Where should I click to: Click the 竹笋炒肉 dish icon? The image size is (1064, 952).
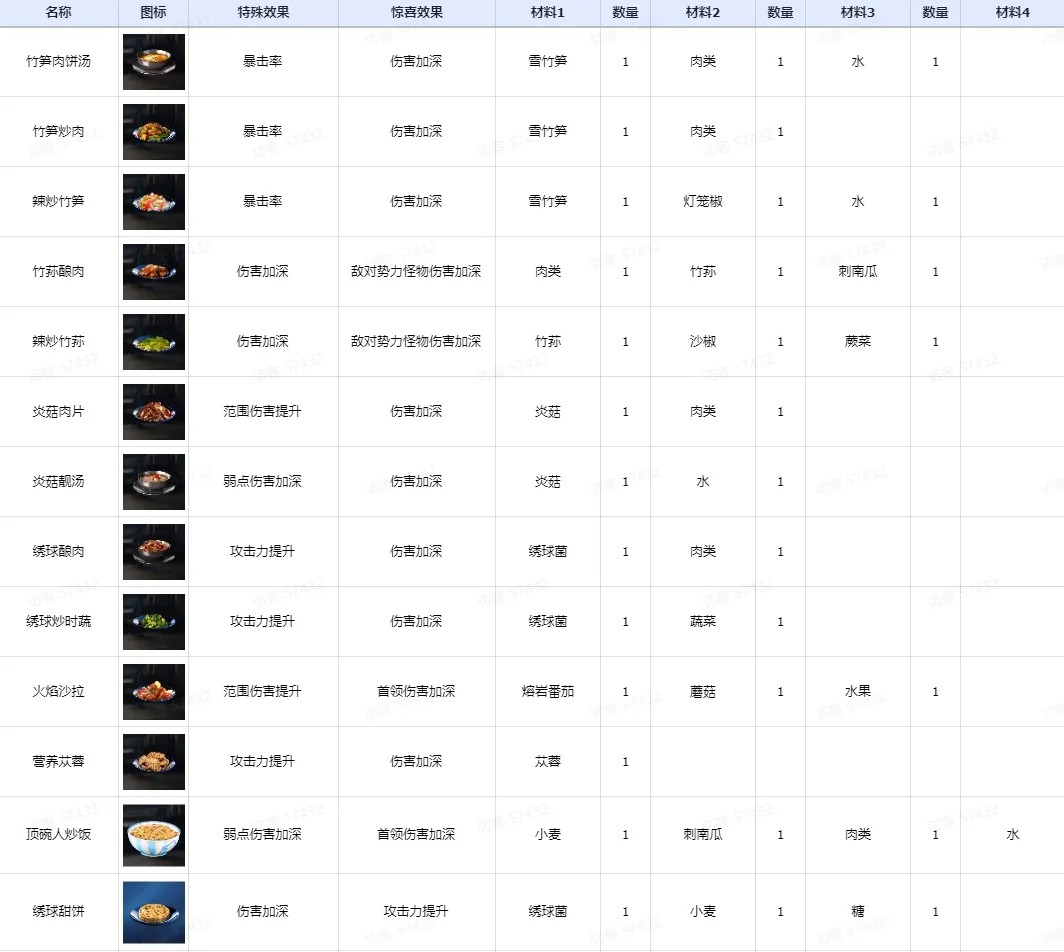pyautogui.click(x=154, y=132)
